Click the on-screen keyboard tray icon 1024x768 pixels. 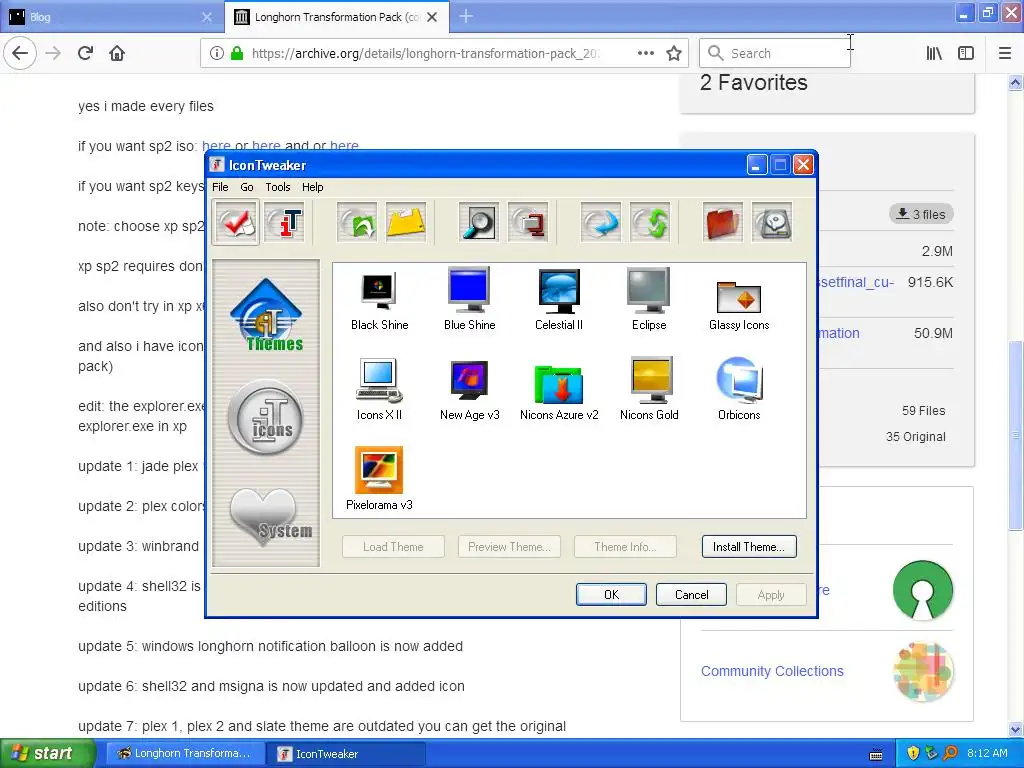876,754
